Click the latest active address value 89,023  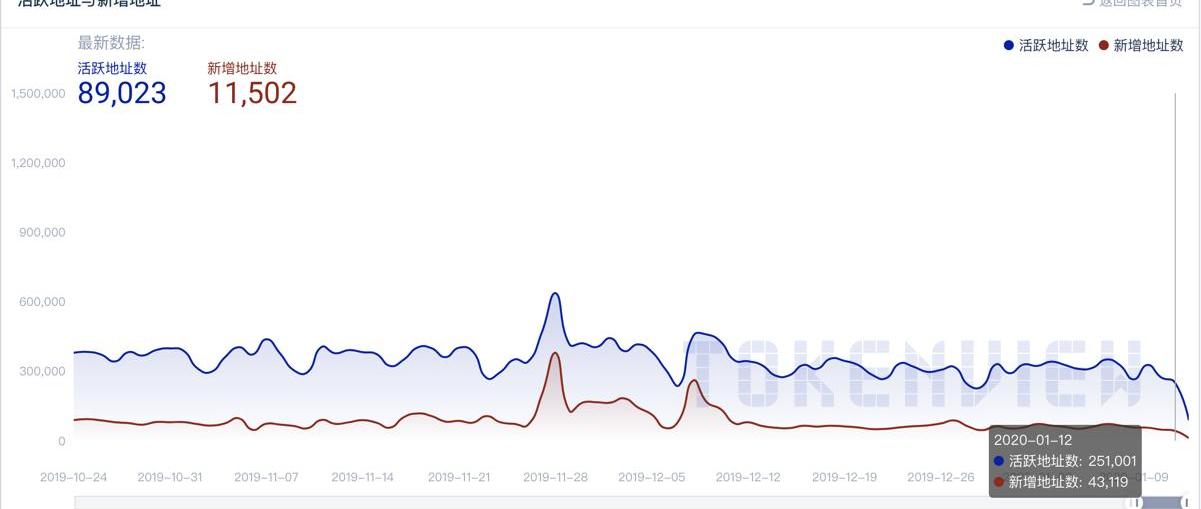[122, 93]
